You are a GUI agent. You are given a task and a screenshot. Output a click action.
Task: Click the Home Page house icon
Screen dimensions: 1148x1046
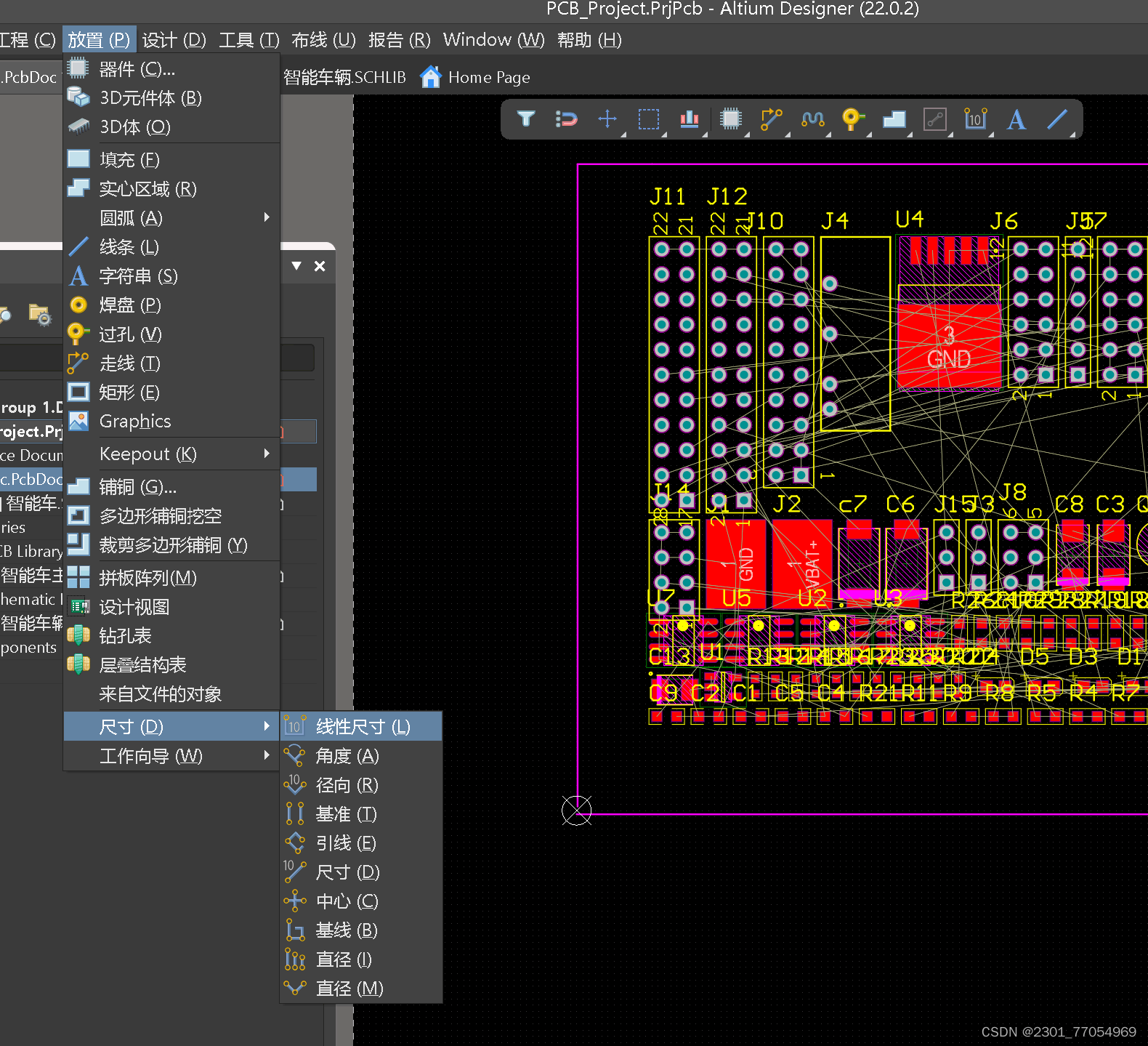[x=431, y=76]
